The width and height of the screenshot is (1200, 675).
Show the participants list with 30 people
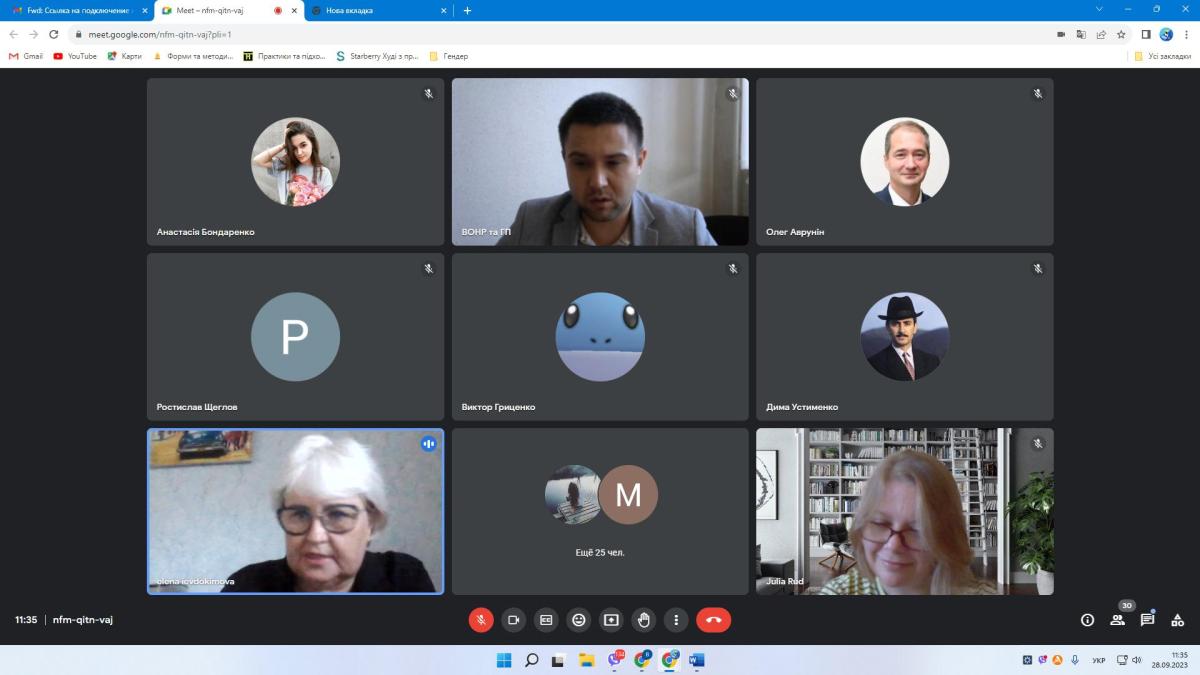click(x=1117, y=620)
